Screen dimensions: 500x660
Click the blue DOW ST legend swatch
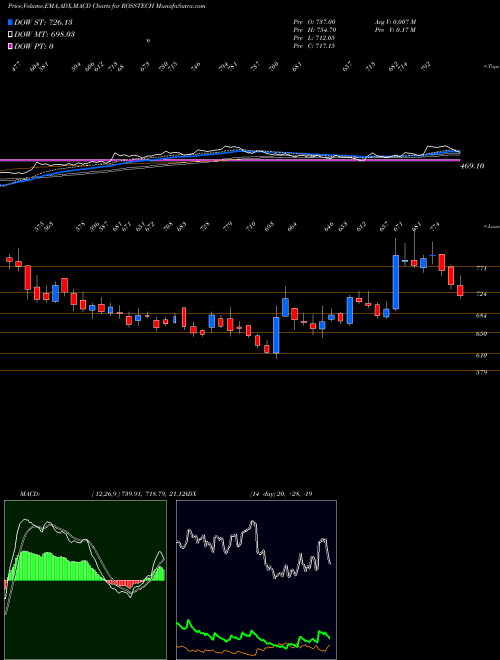coord(11,22)
